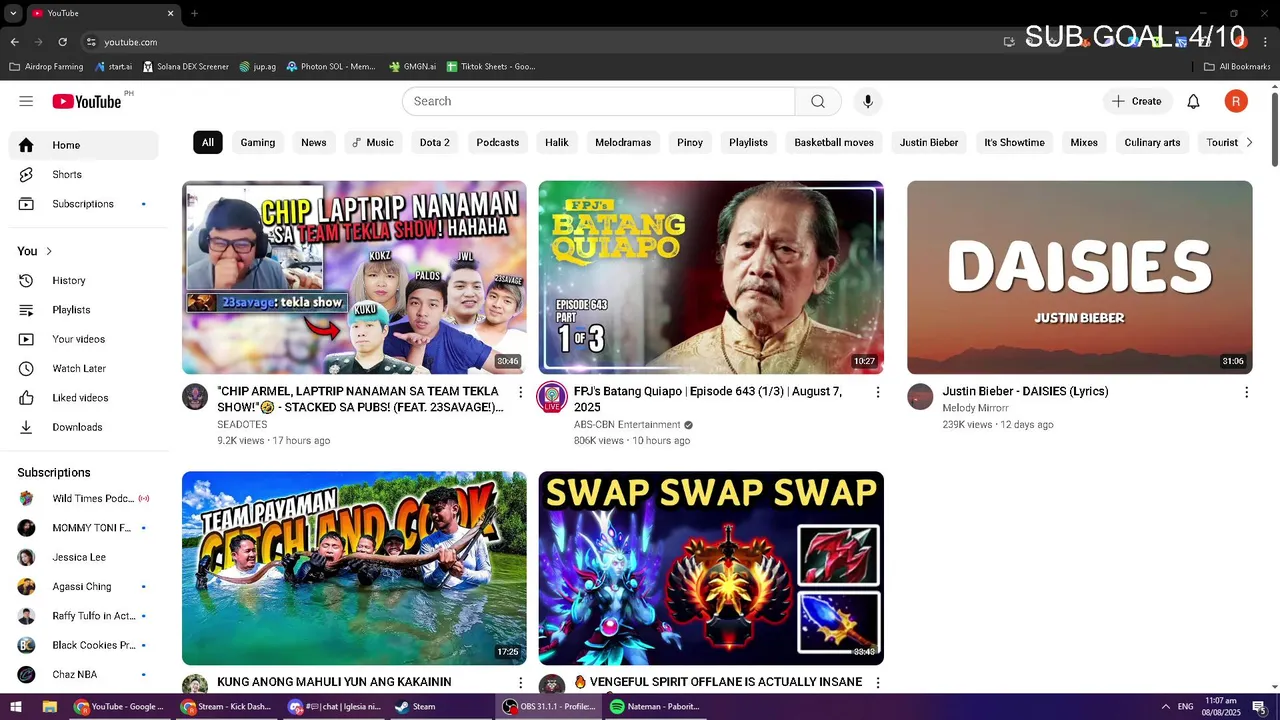This screenshot has width=1280, height=720.
Task: Show more category chips with arrow
Action: (1248, 142)
